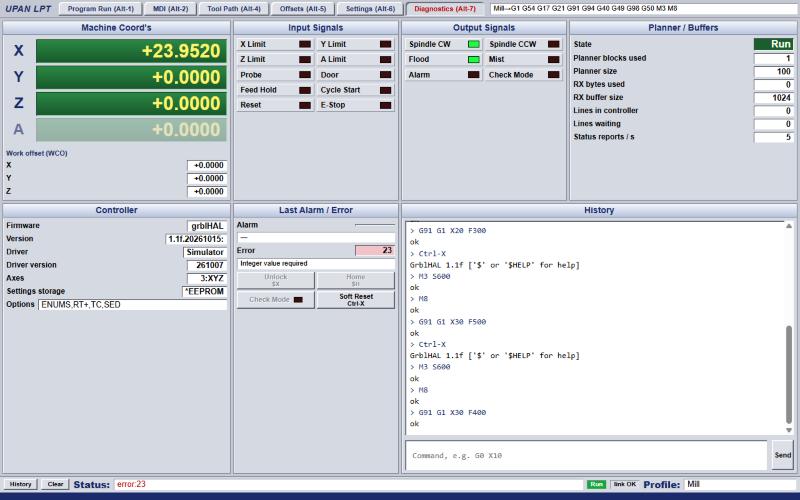Screen dimensions: 800x500
Task: Click the Profile field showing Mill
Action: click(740, 484)
